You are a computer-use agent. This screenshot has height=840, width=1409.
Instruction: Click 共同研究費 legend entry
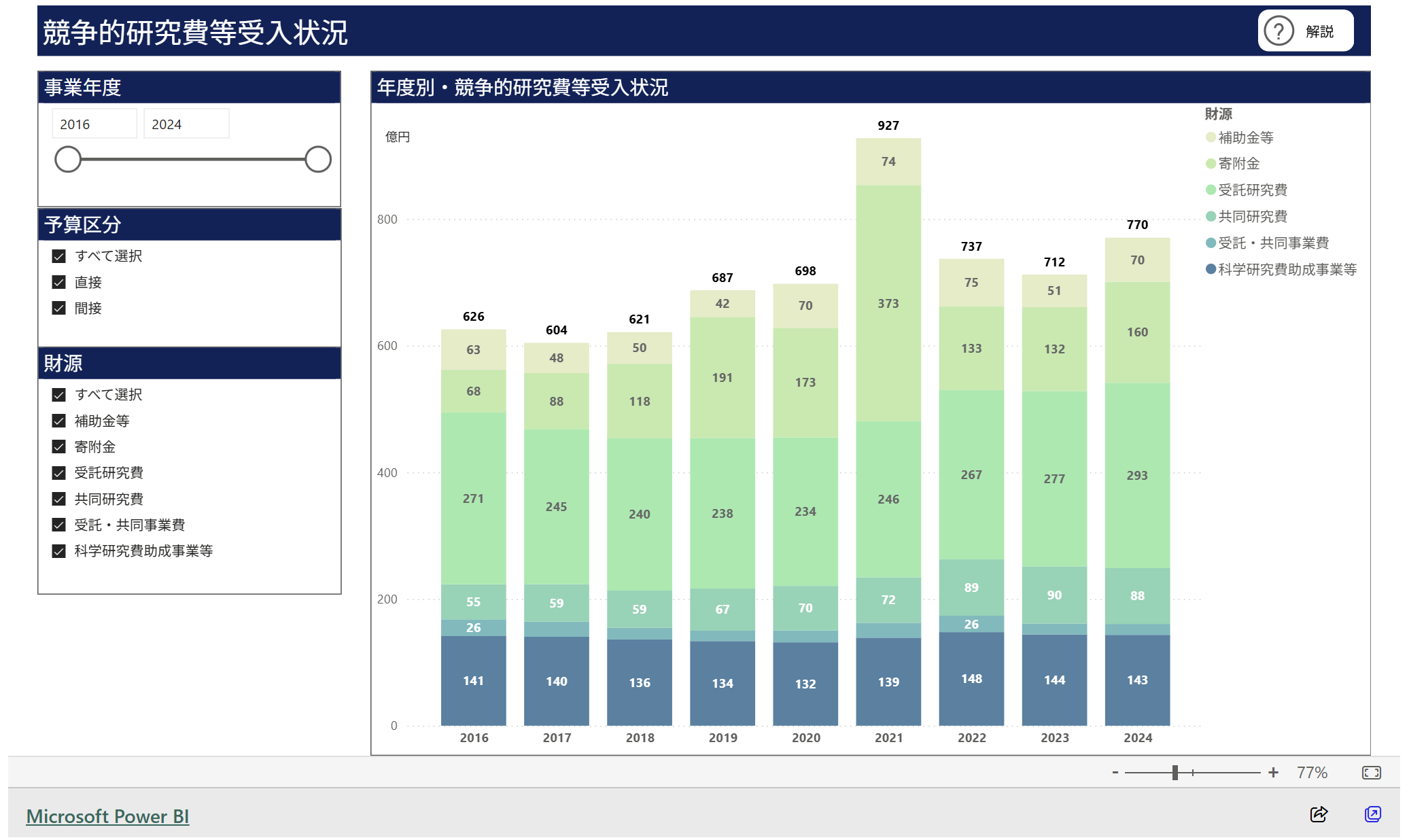point(1252,216)
